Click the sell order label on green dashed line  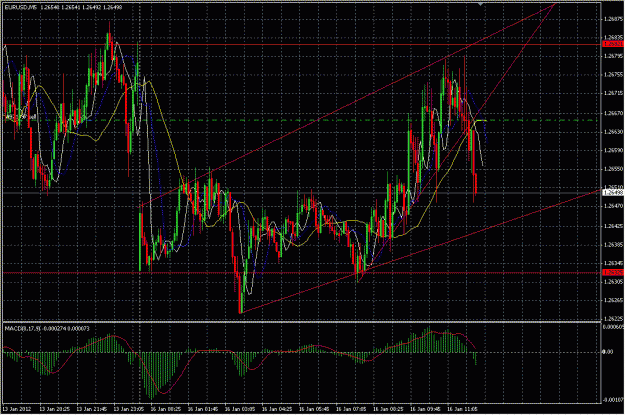click(x=21, y=117)
